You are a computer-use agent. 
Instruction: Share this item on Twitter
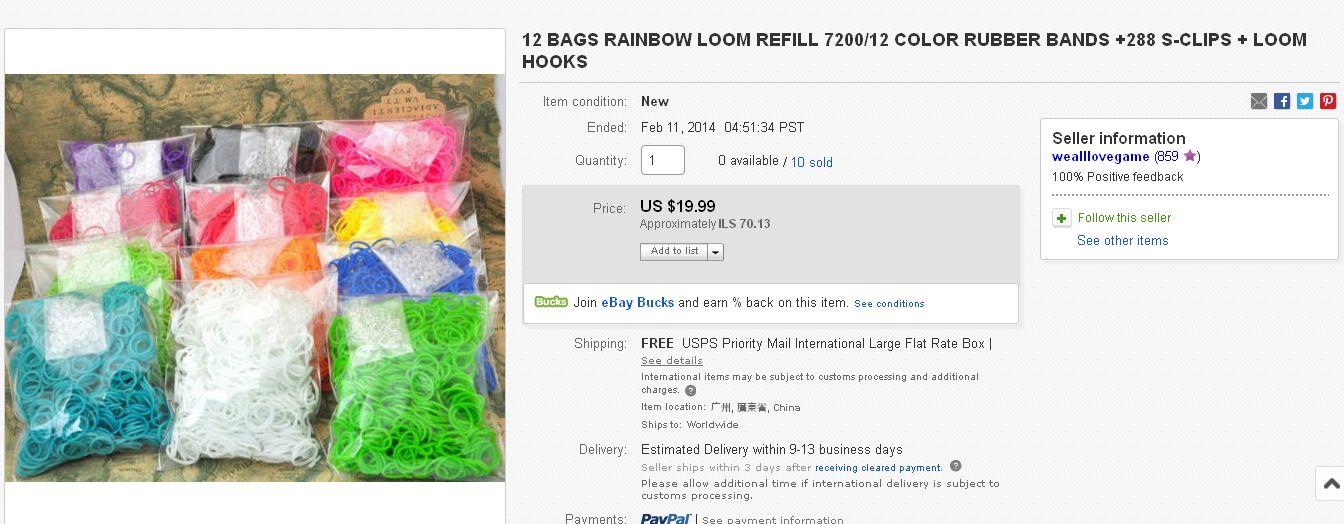tap(1305, 101)
